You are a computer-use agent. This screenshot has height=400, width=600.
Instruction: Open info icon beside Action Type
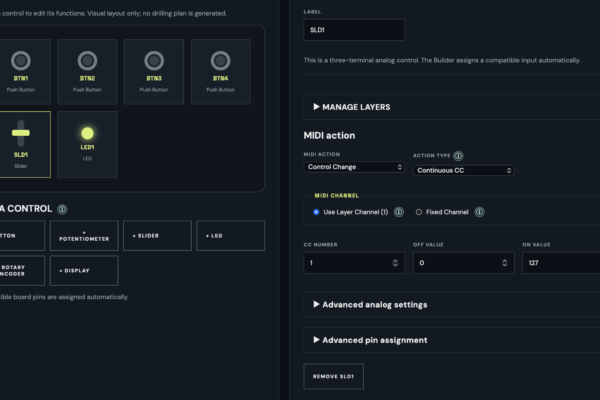[x=458, y=156]
